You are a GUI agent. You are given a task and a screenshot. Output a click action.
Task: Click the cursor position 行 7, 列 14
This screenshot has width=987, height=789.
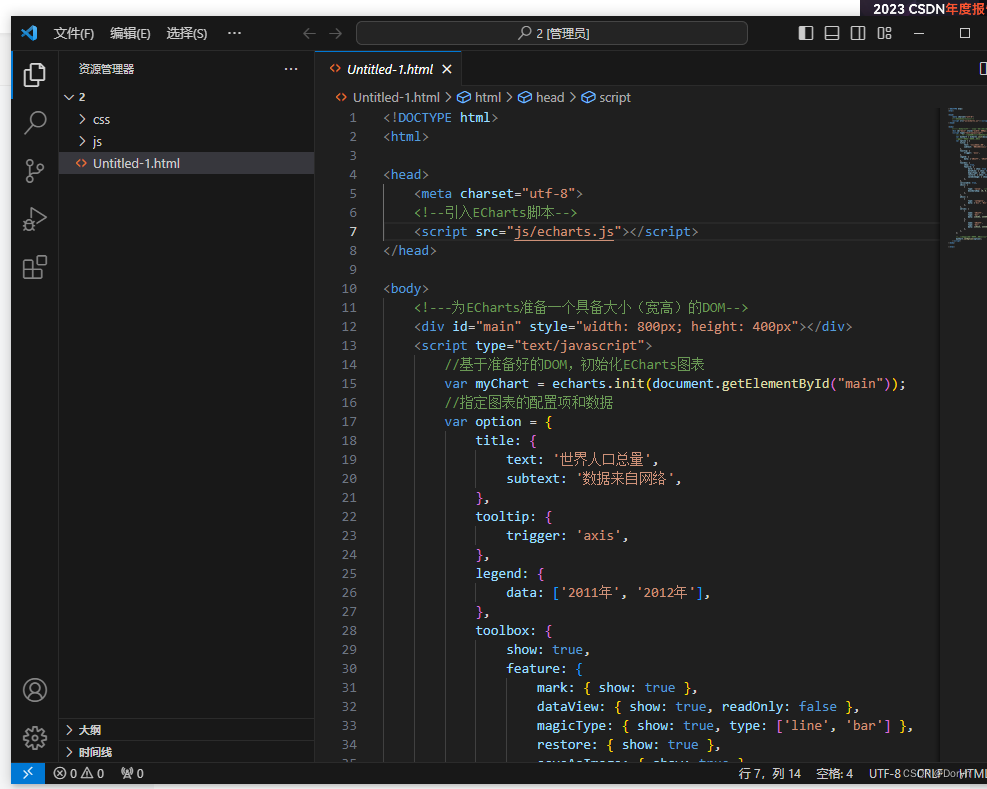tap(769, 773)
